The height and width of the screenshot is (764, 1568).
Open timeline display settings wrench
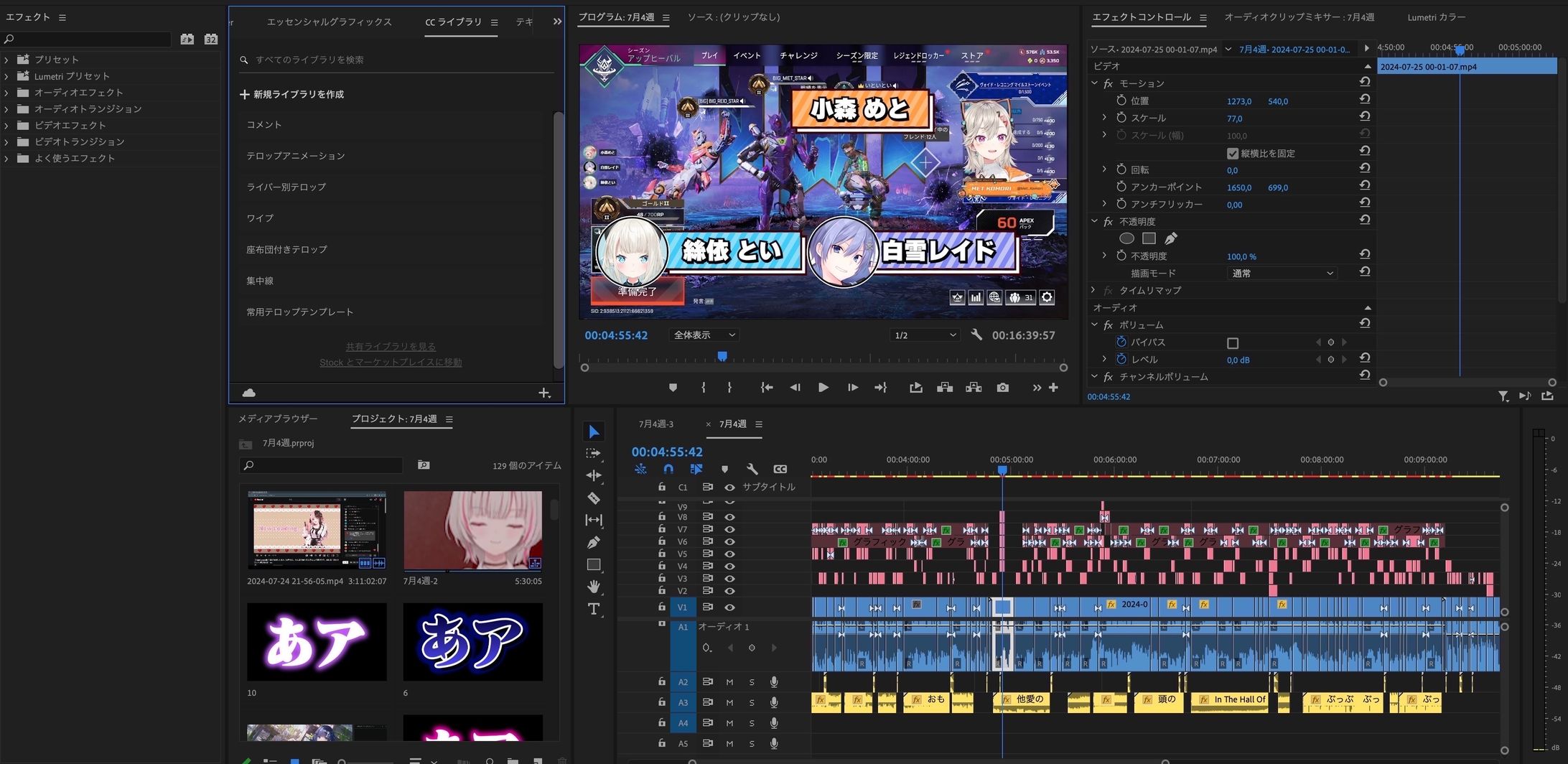click(x=752, y=469)
